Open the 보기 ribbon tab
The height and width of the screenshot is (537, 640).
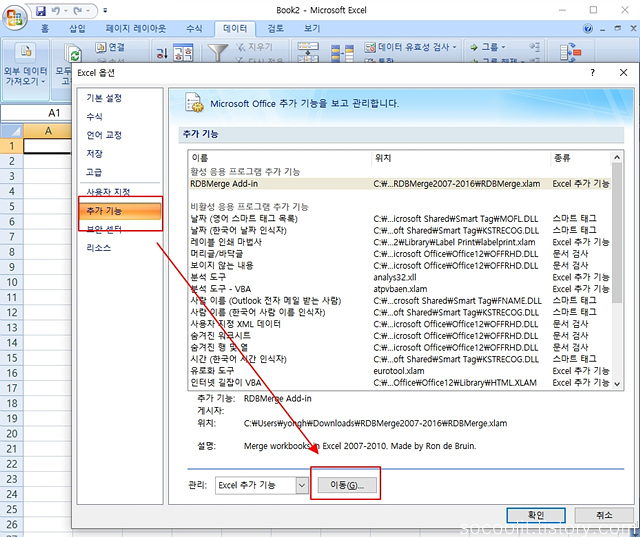[312, 29]
